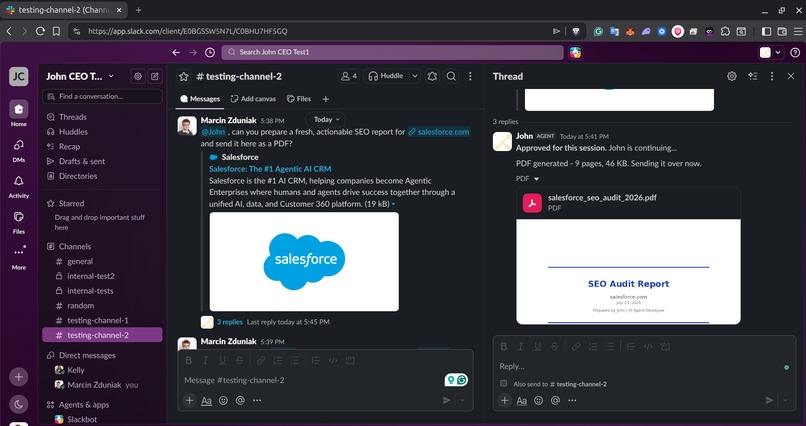Open More in the left rail
The height and width of the screenshot is (426, 806).
[x=19, y=257]
